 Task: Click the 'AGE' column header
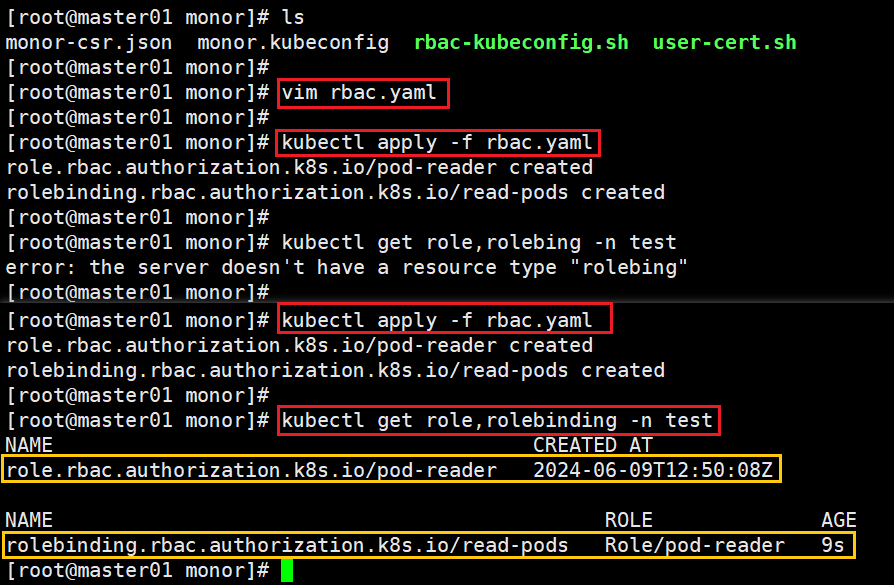tap(838, 520)
